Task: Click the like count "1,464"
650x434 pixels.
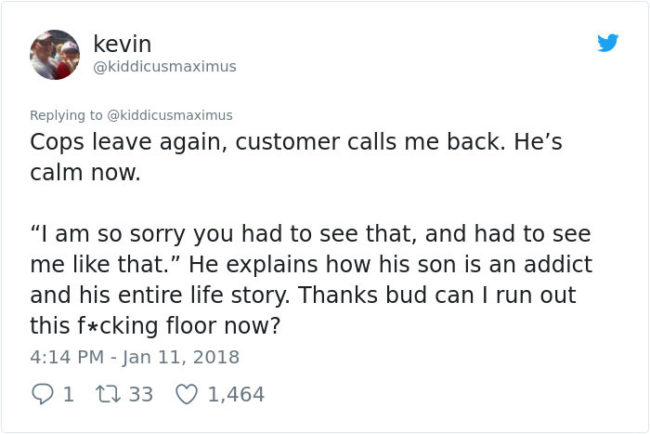Action: click(235, 394)
